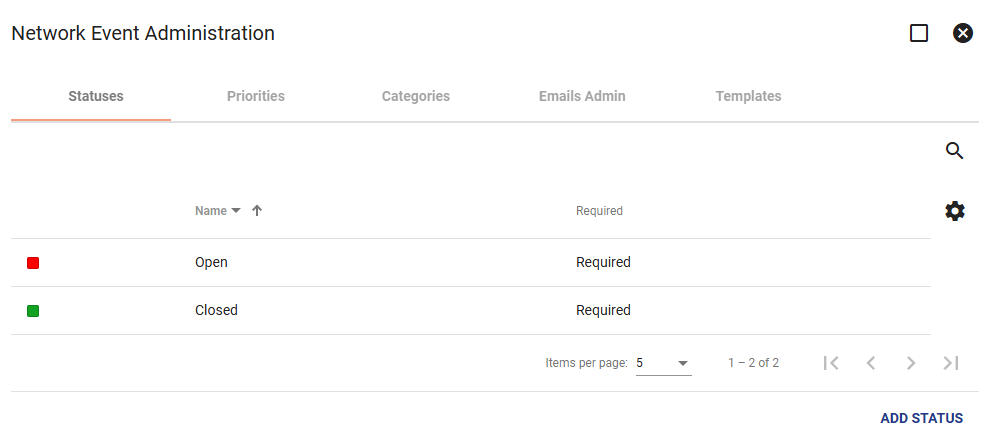The width and height of the screenshot is (990, 447).
Task: Click the red Open status color swatch
Action: point(33,263)
